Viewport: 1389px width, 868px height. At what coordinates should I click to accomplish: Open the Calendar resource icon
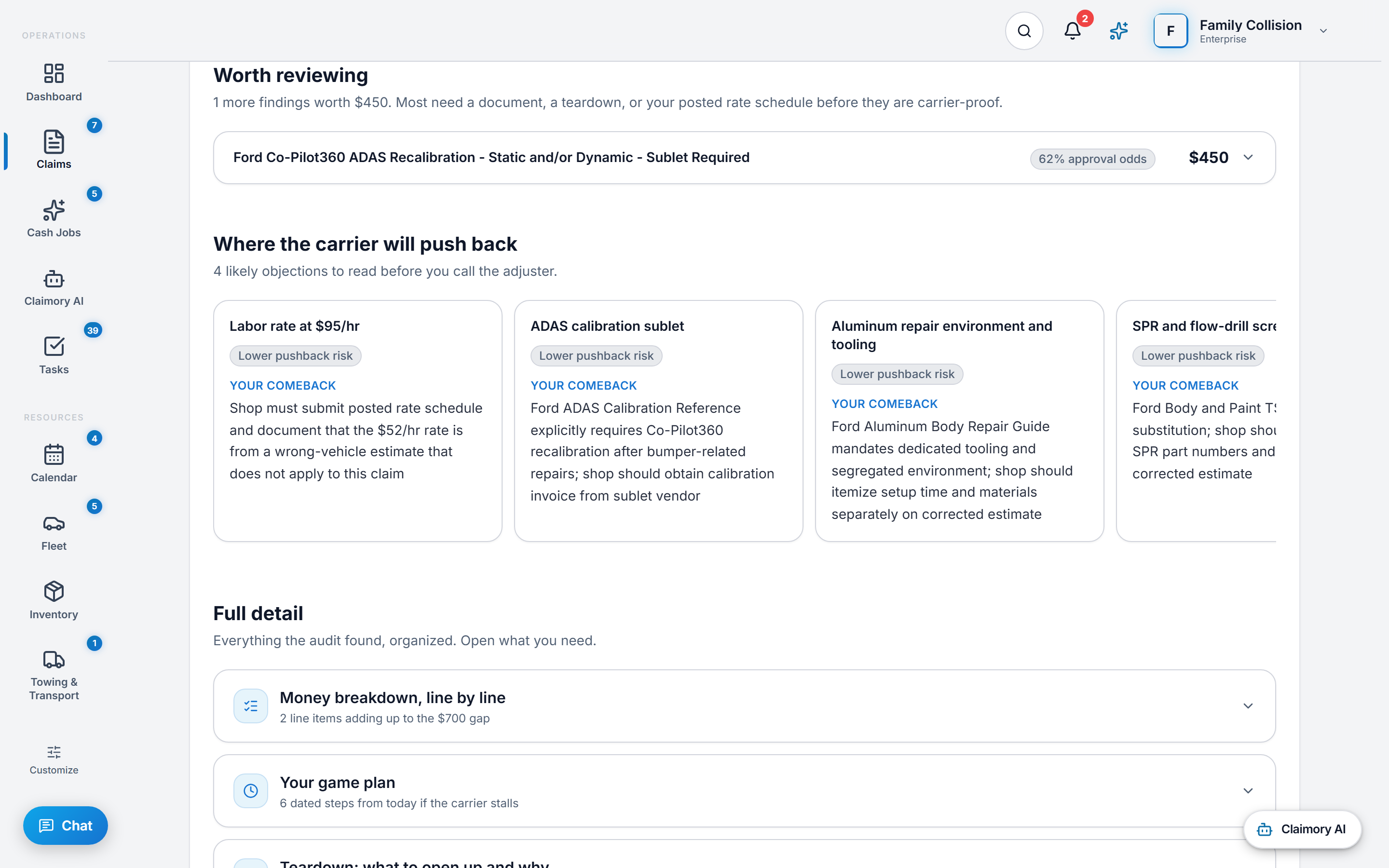point(54,455)
